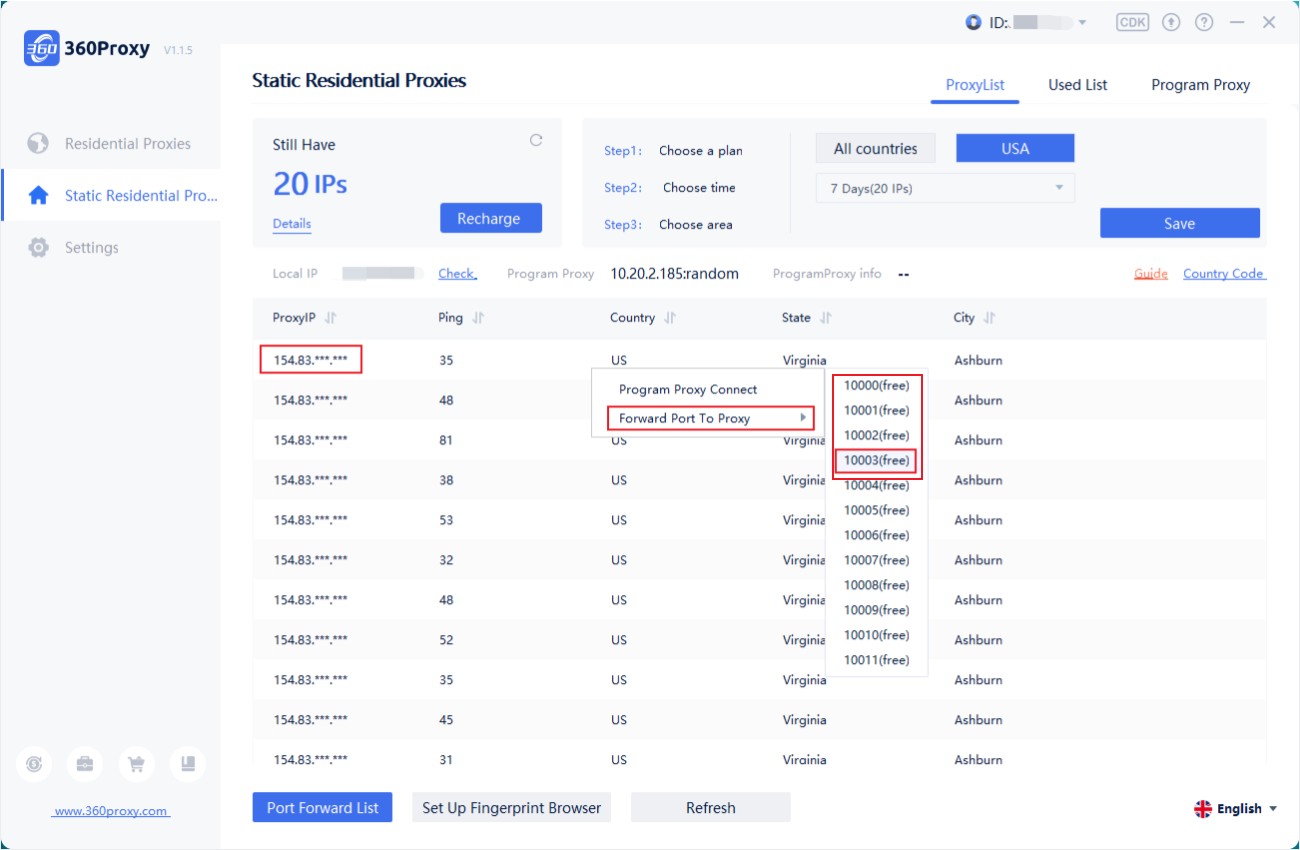Click the briefcase icon in the bottom sidebar
Viewport: 1300px width, 850px height.
tap(85, 765)
